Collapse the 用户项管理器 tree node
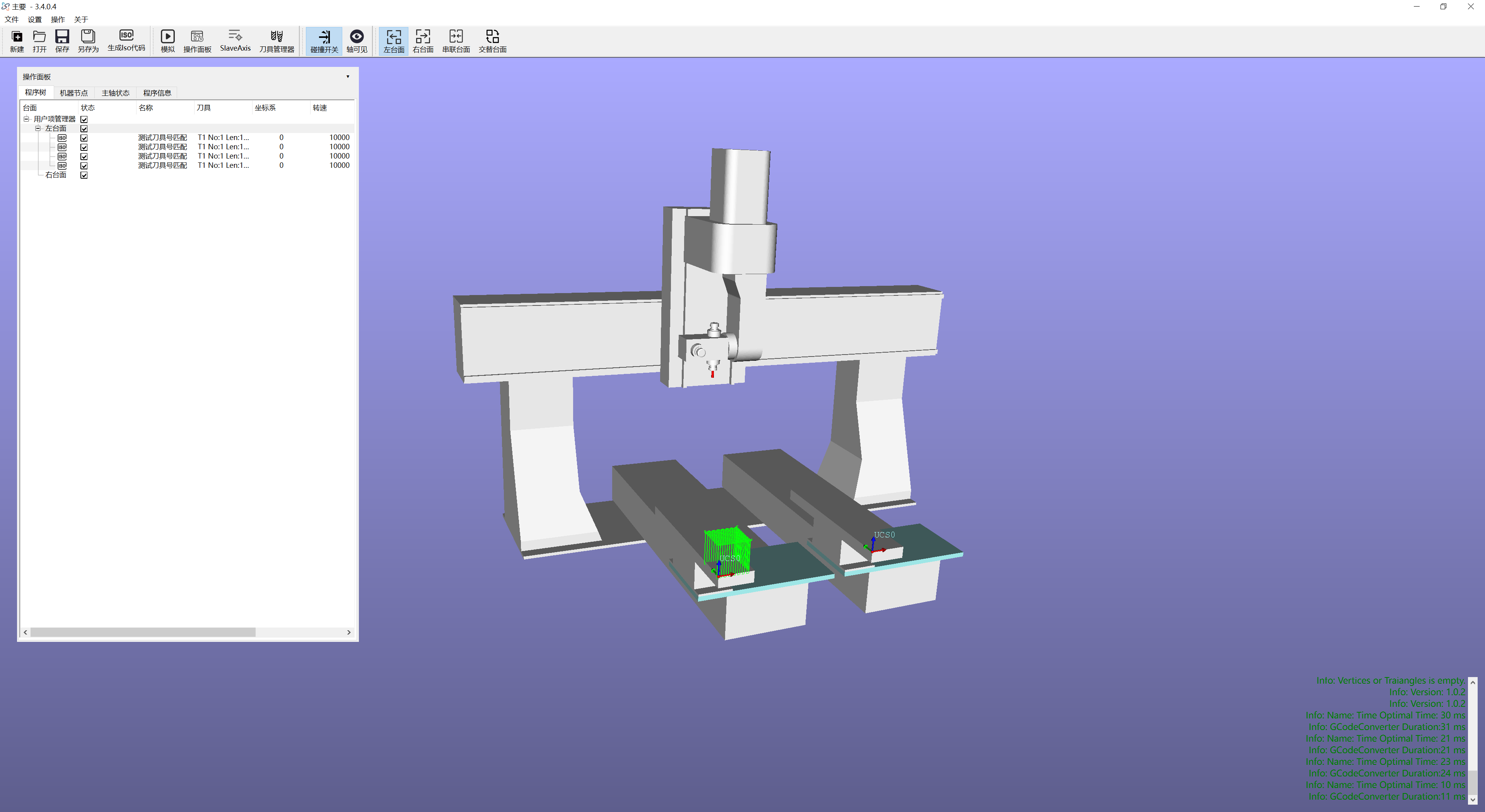 [26, 119]
